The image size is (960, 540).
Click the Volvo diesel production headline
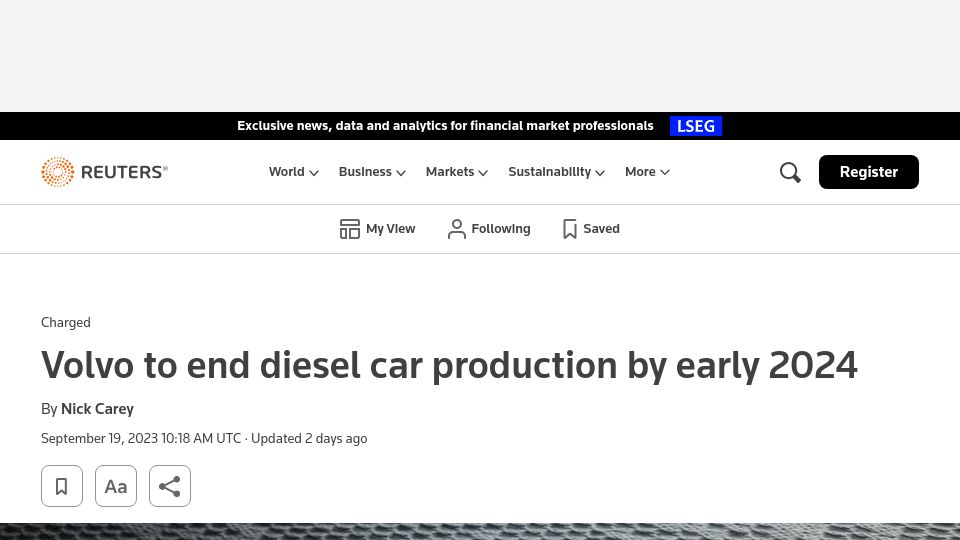click(449, 366)
